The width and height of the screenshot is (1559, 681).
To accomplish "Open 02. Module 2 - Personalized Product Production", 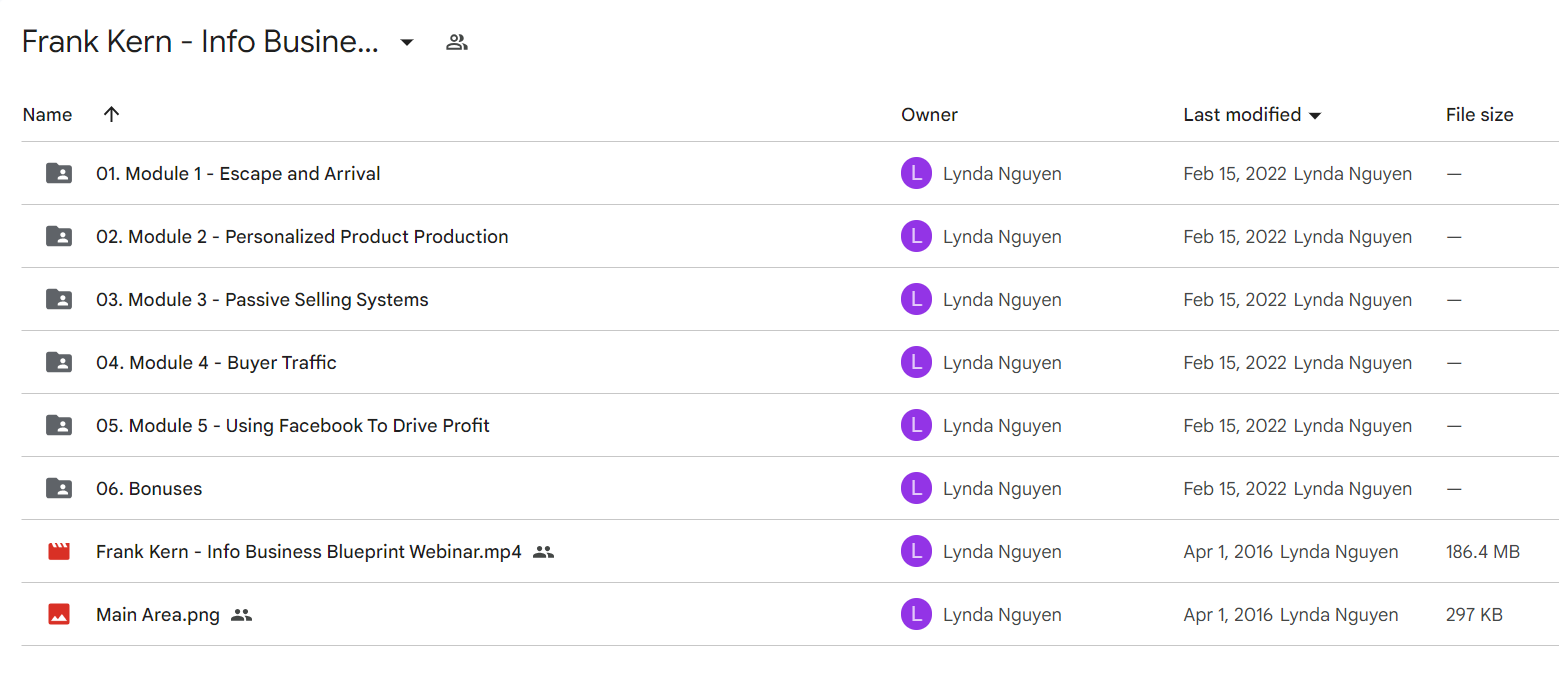I will pyautogui.click(x=302, y=237).
